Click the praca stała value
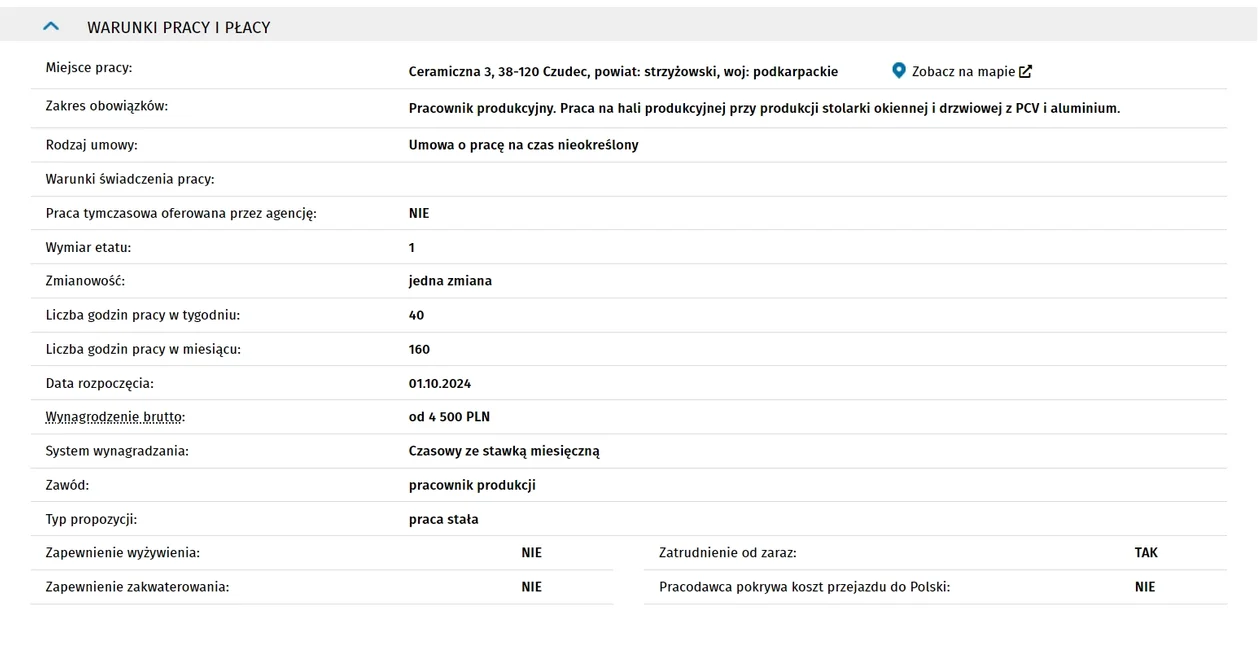This screenshot has height=646, width=1260. click(x=443, y=519)
